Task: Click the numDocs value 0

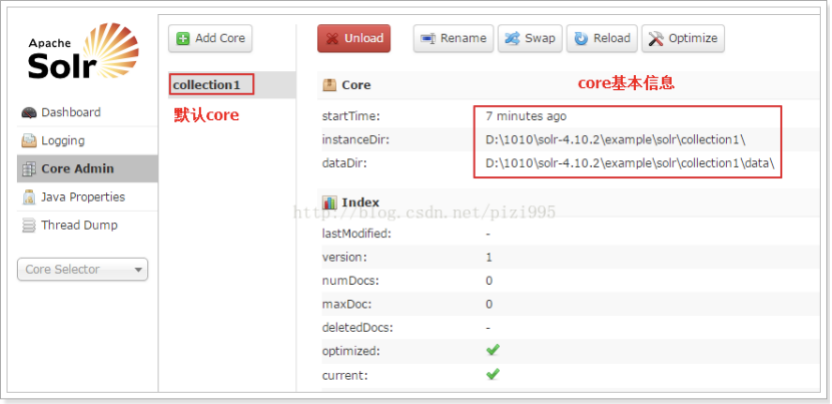Action: (x=489, y=281)
